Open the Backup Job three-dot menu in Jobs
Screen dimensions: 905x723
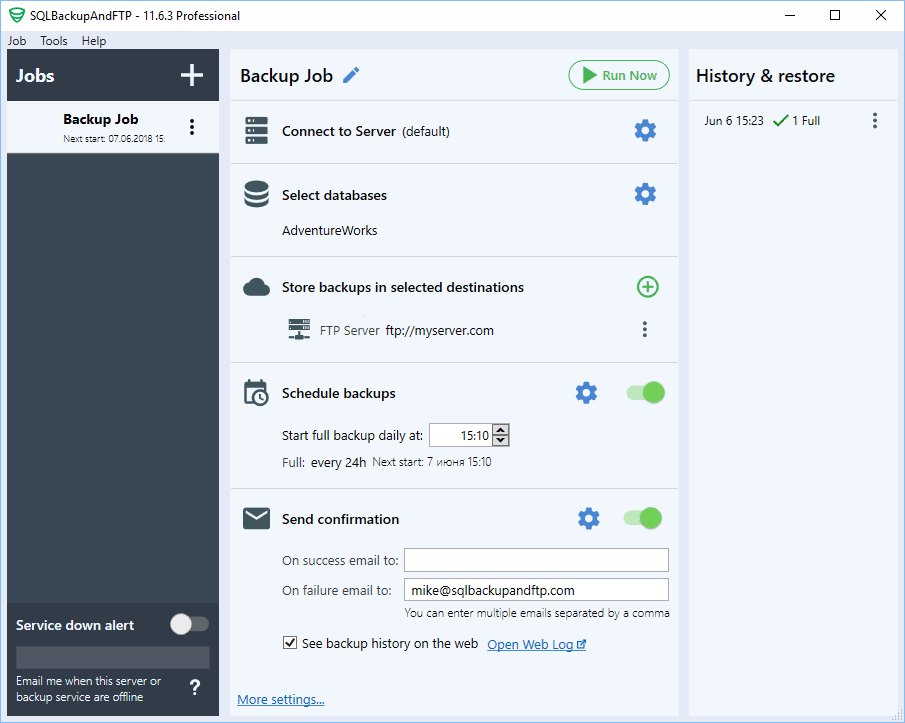192,127
